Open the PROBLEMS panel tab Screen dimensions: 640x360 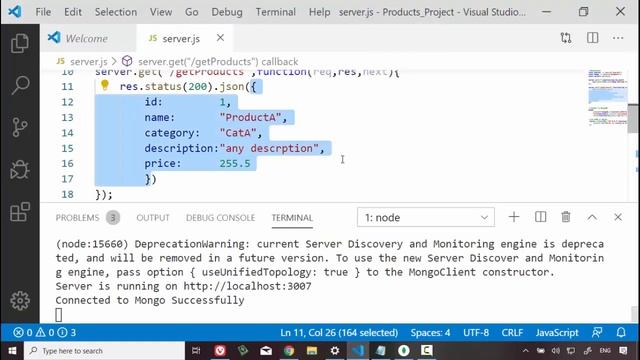point(78,218)
